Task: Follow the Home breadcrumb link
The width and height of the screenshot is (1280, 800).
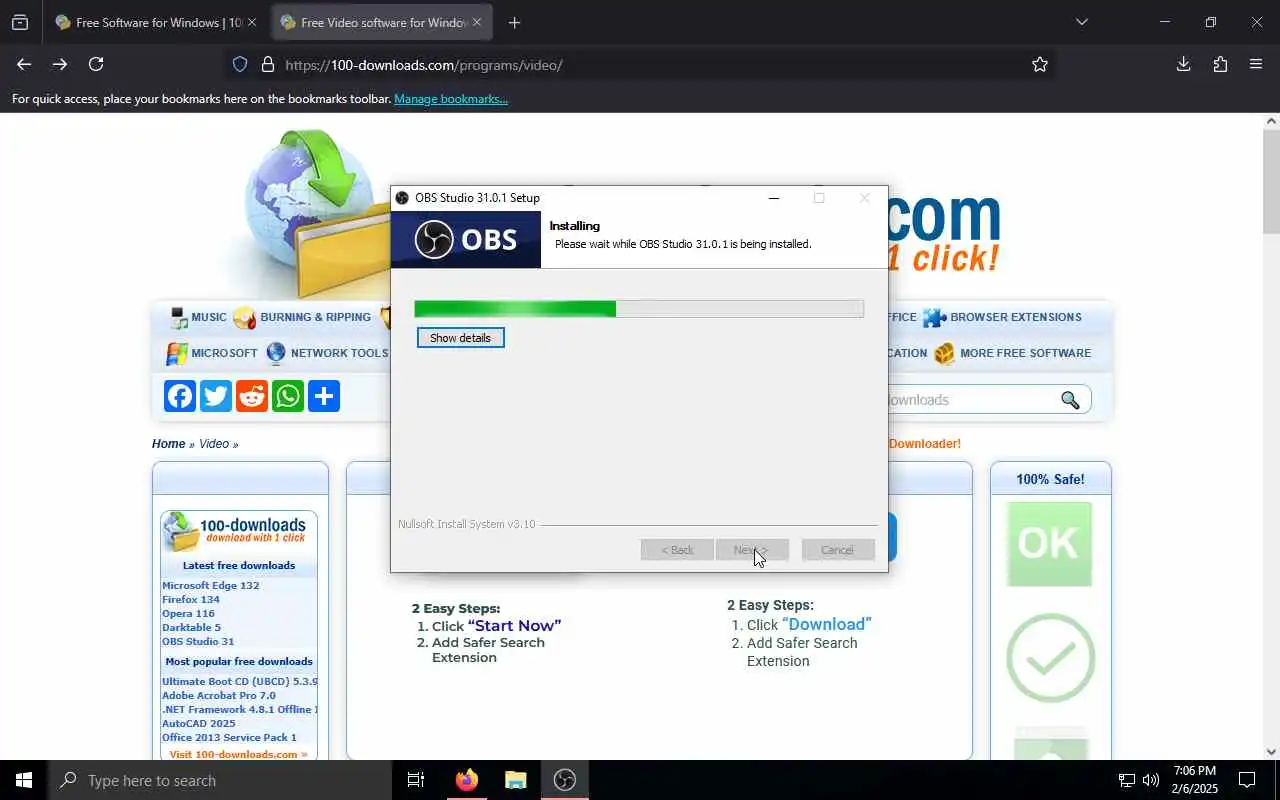Action: (168, 444)
